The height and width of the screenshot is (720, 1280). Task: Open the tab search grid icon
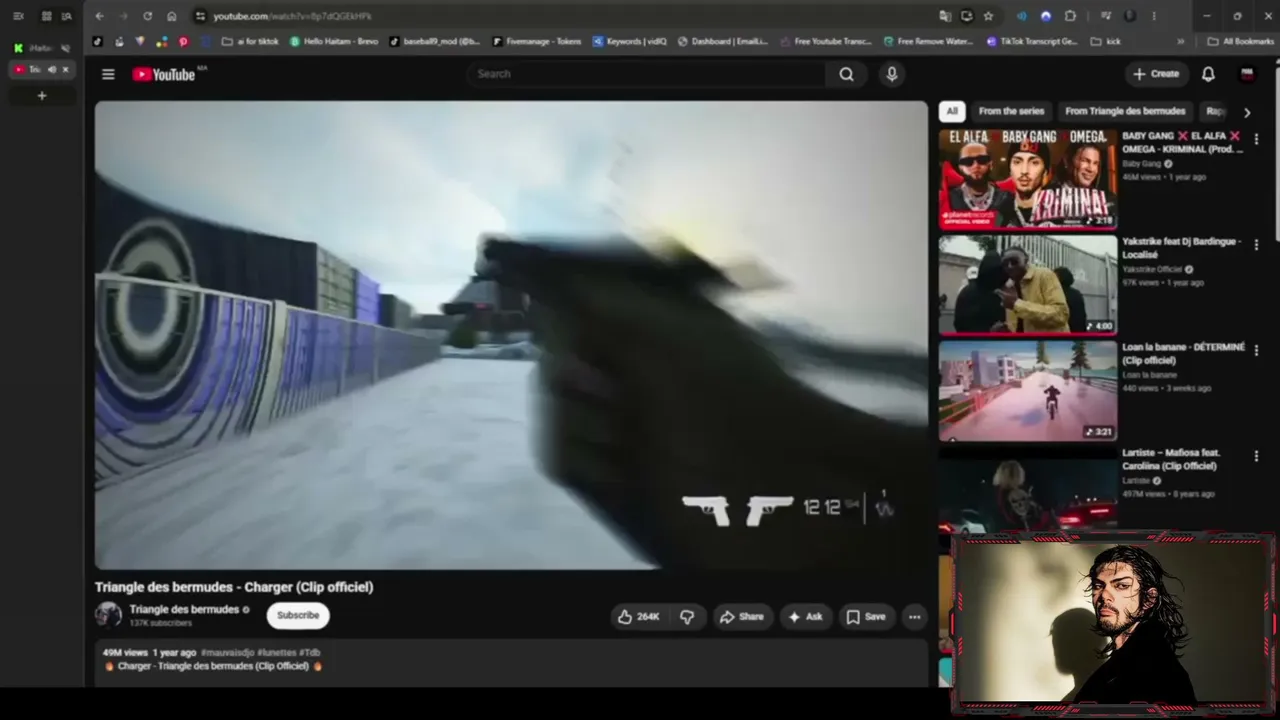coord(46,16)
